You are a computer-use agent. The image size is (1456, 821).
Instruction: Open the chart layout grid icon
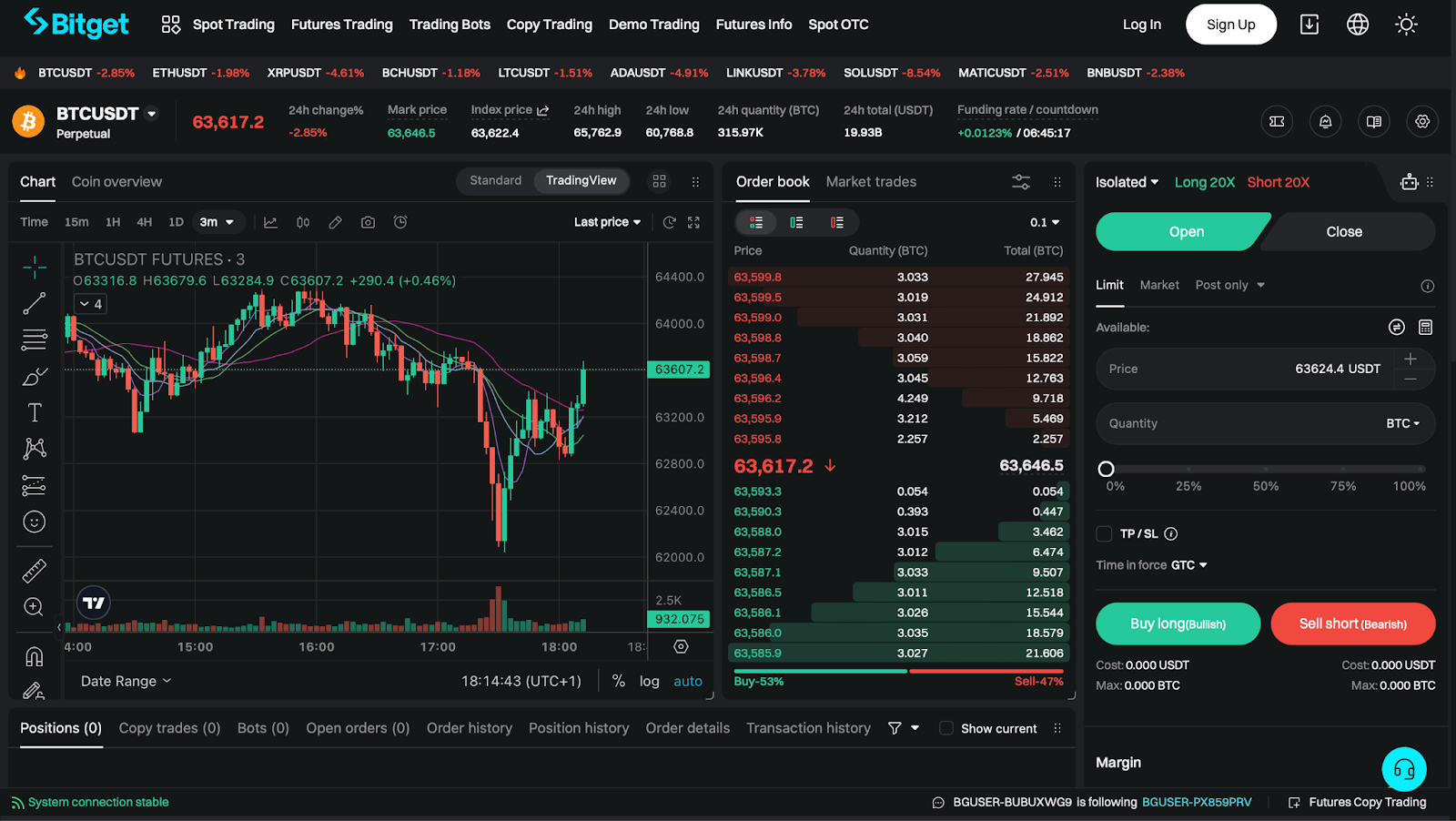659,181
